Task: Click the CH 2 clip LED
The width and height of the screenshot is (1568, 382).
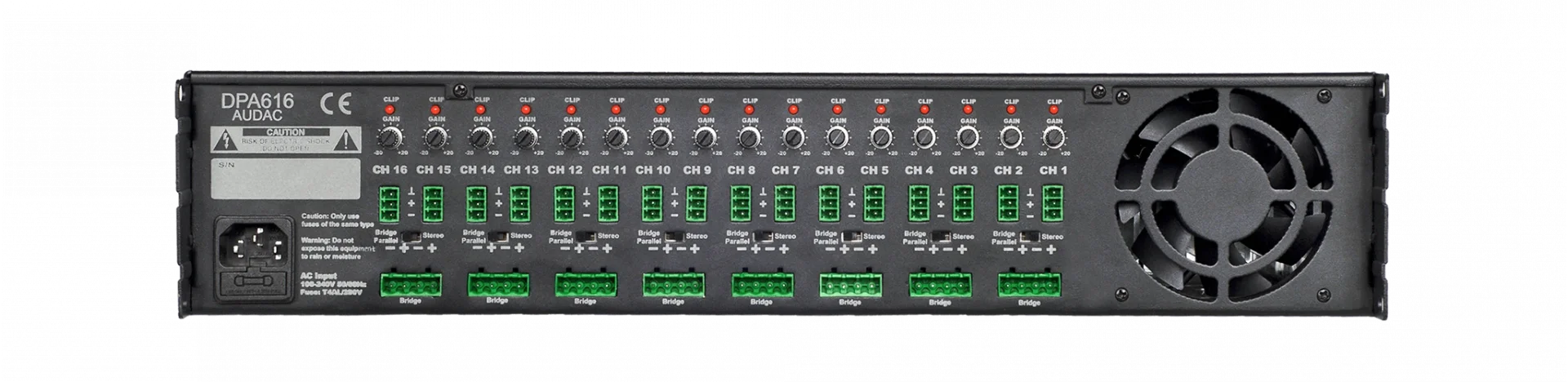Action: [1011, 109]
